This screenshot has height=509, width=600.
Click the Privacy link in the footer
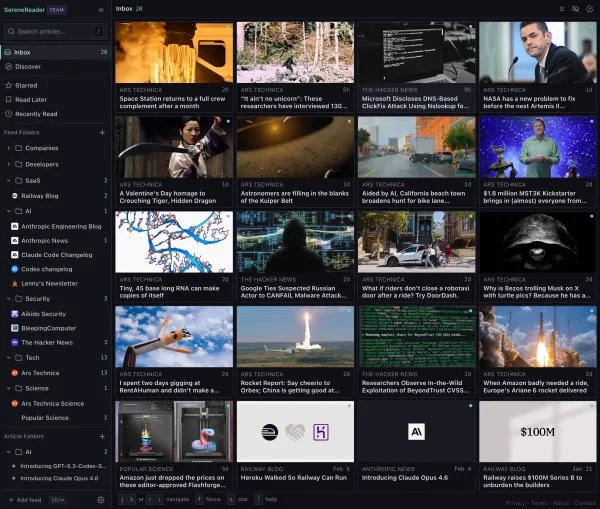[x=514, y=503]
